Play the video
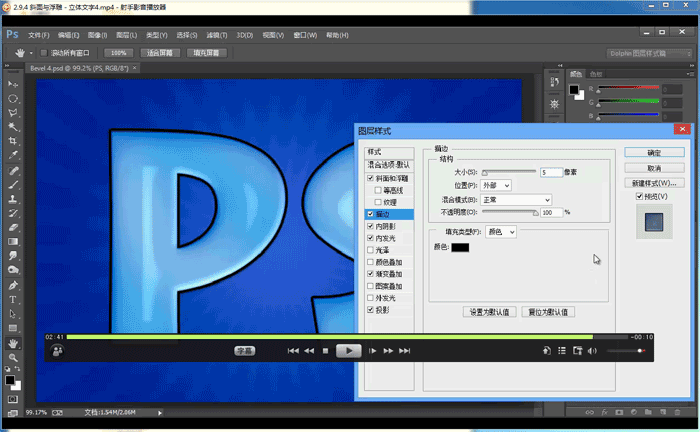The height and width of the screenshot is (432, 700). pos(348,351)
